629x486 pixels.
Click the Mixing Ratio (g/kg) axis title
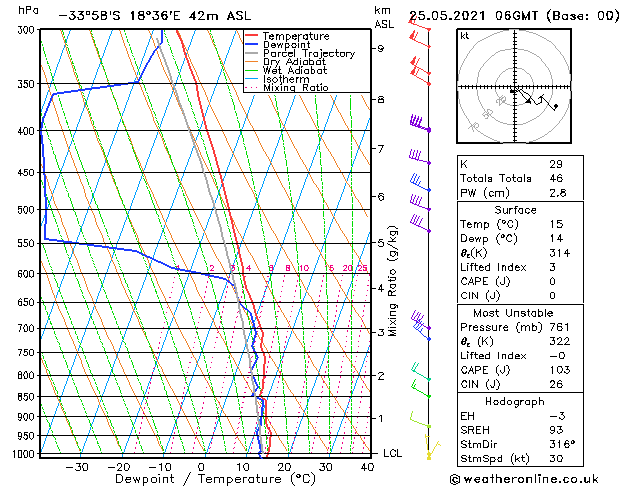(392, 281)
